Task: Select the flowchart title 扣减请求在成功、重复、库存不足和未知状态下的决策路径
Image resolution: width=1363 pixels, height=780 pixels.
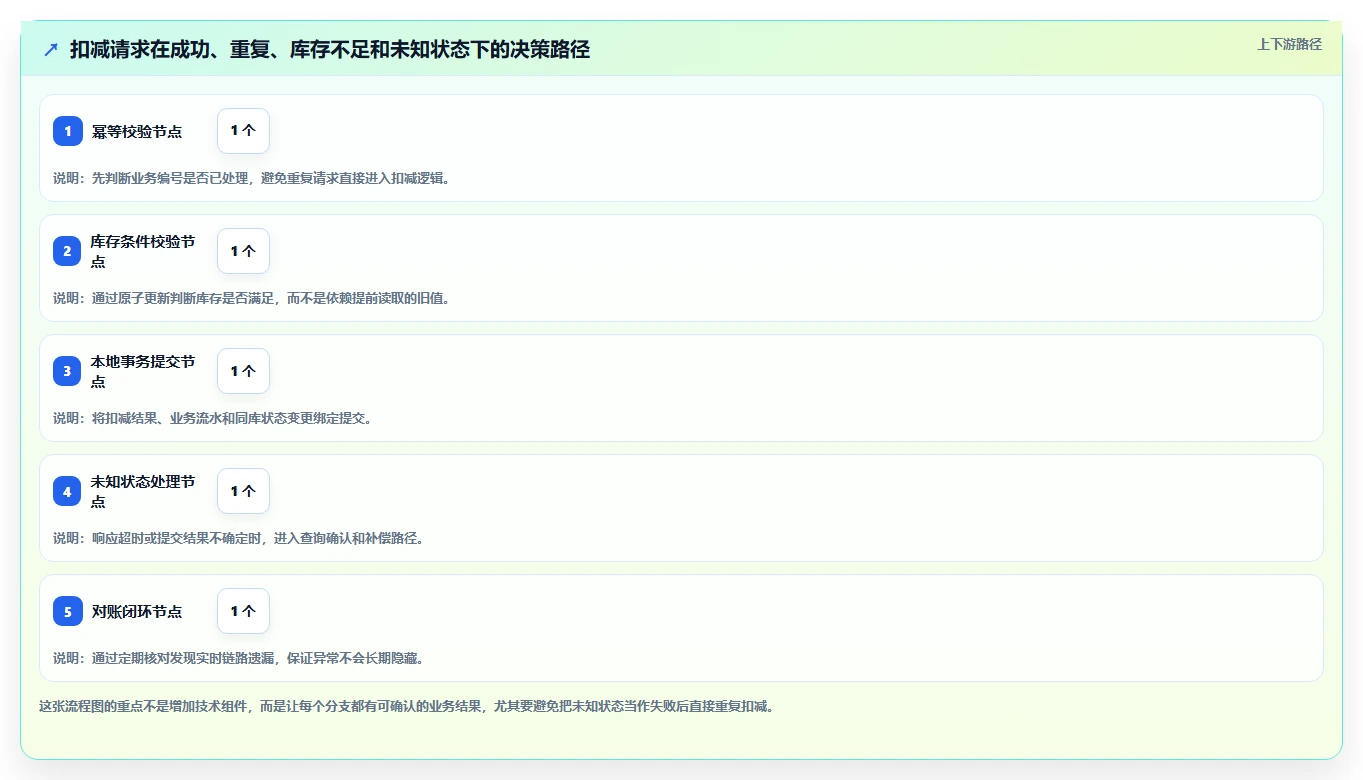Action: (330, 49)
